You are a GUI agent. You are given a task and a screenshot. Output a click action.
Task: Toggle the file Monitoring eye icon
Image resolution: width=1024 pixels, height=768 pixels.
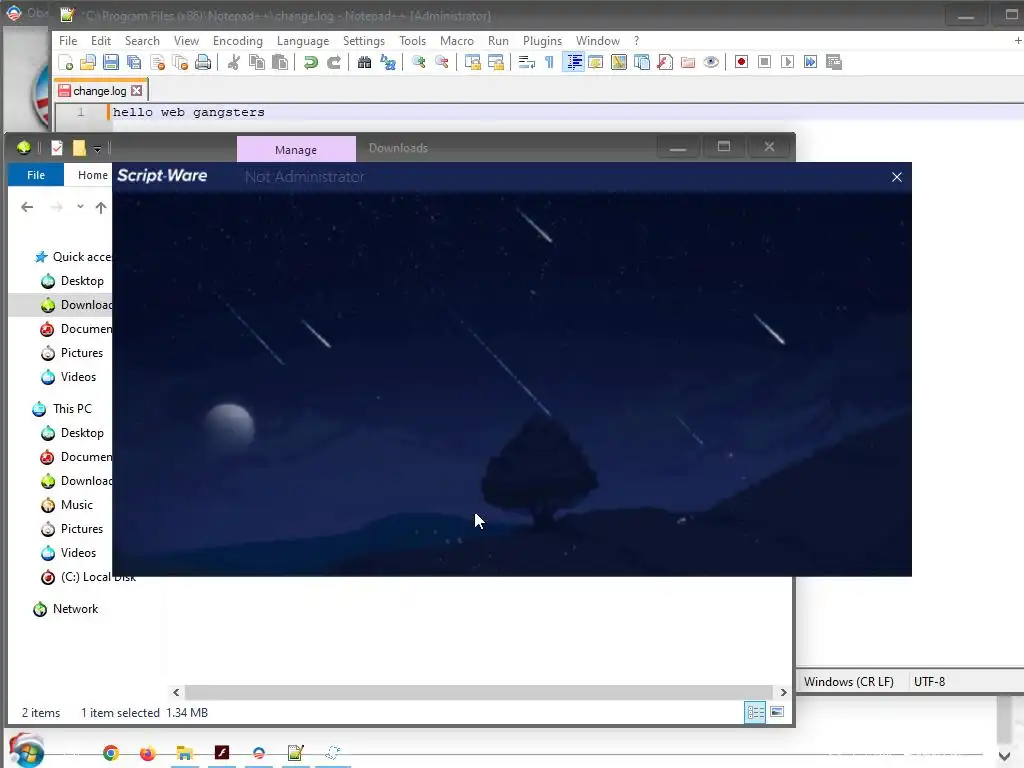click(x=711, y=62)
